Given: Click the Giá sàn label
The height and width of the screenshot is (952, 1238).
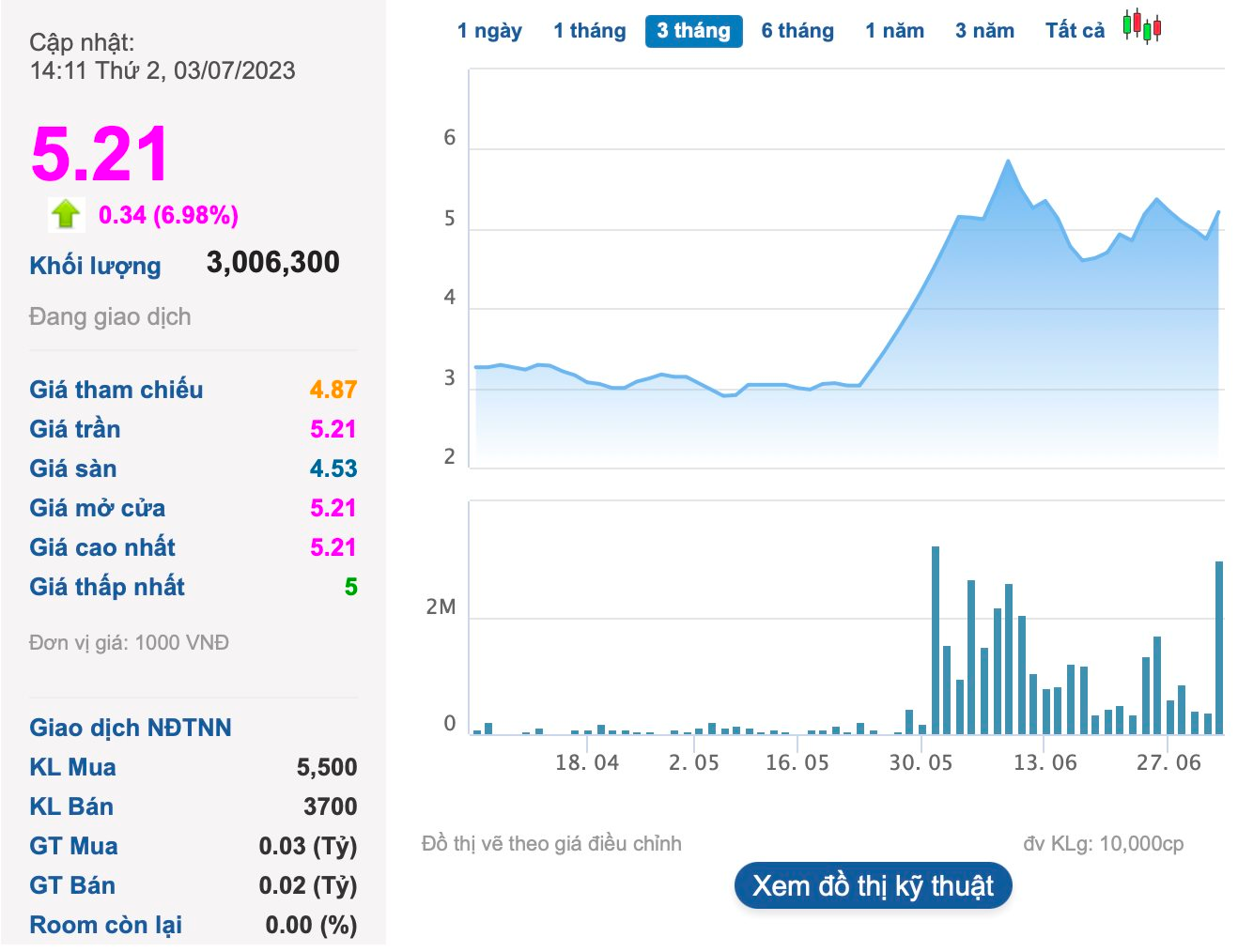Looking at the screenshot, I should [x=72, y=468].
